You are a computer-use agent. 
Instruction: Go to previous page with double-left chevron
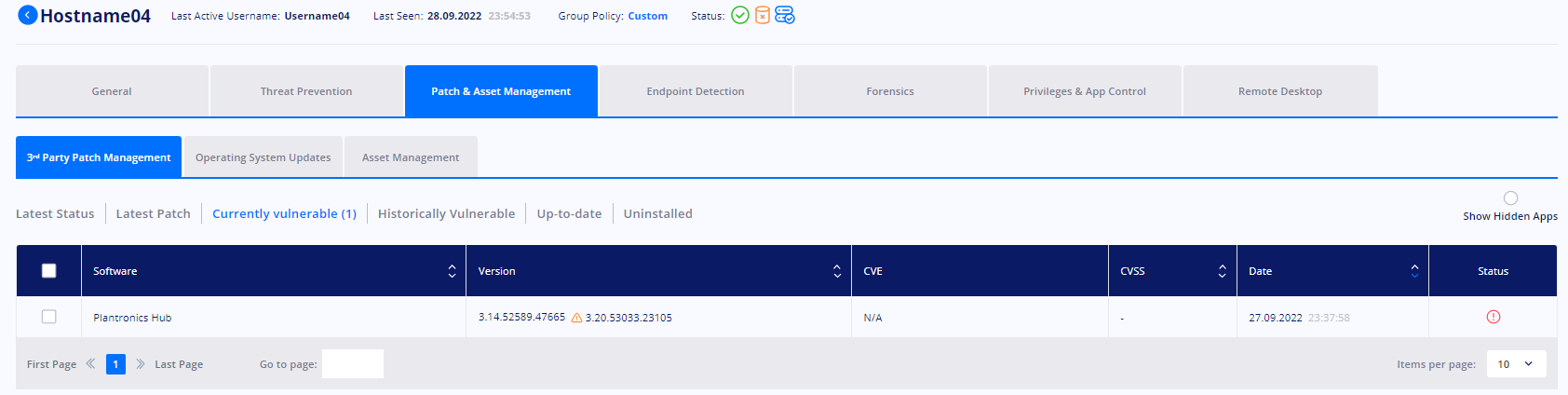coord(90,364)
